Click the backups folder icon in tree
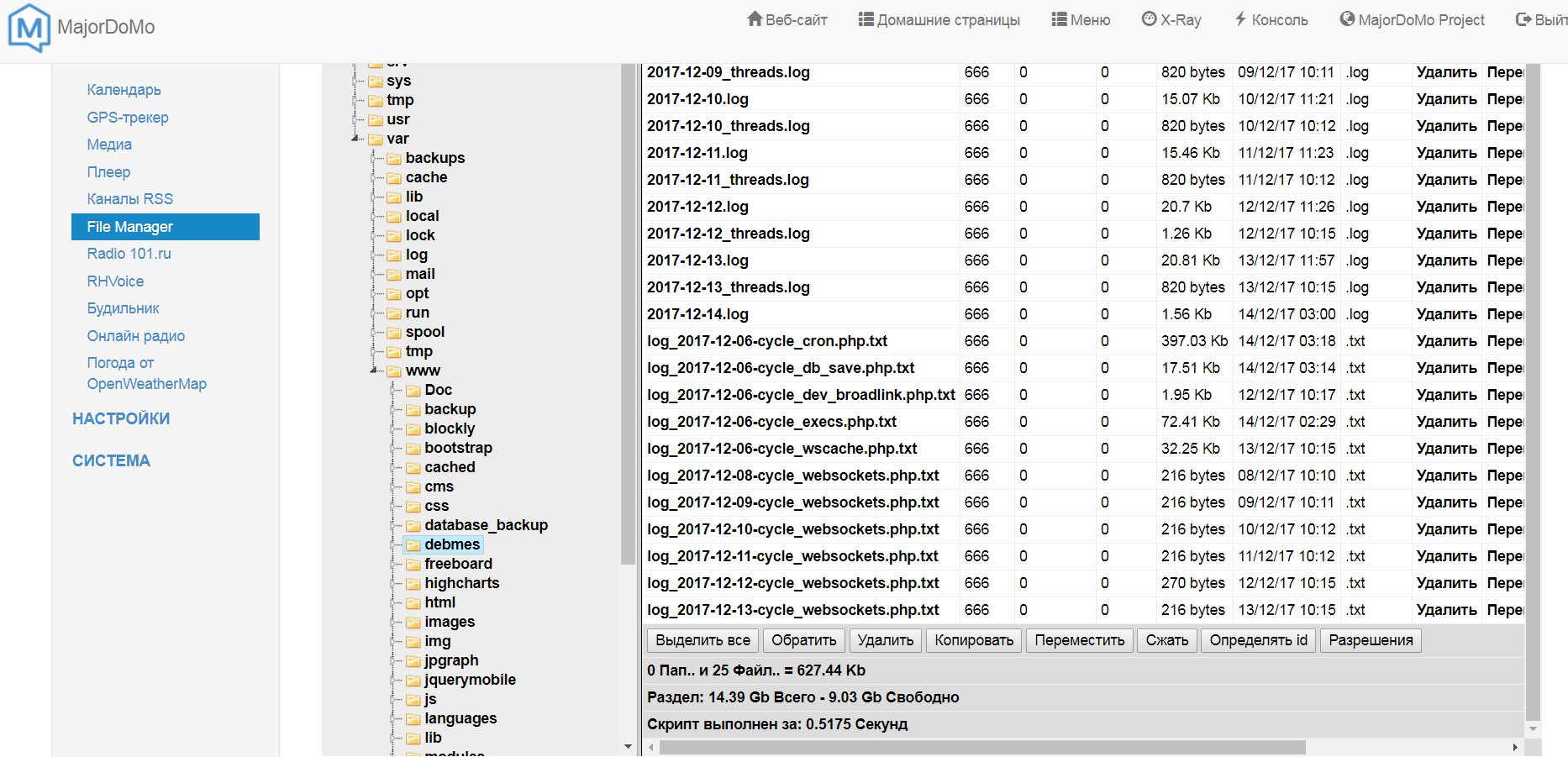The image size is (1568, 757). (x=394, y=159)
